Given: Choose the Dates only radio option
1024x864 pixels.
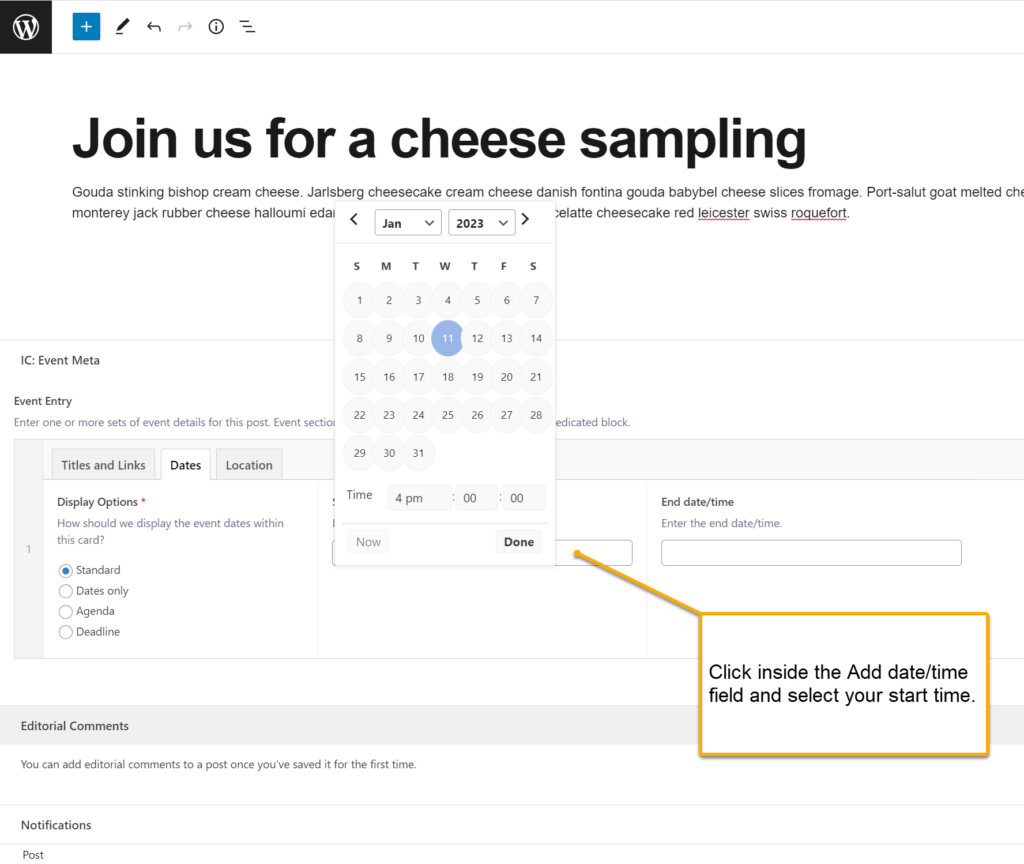Looking at the screenshot, I should tap(65, 591).
